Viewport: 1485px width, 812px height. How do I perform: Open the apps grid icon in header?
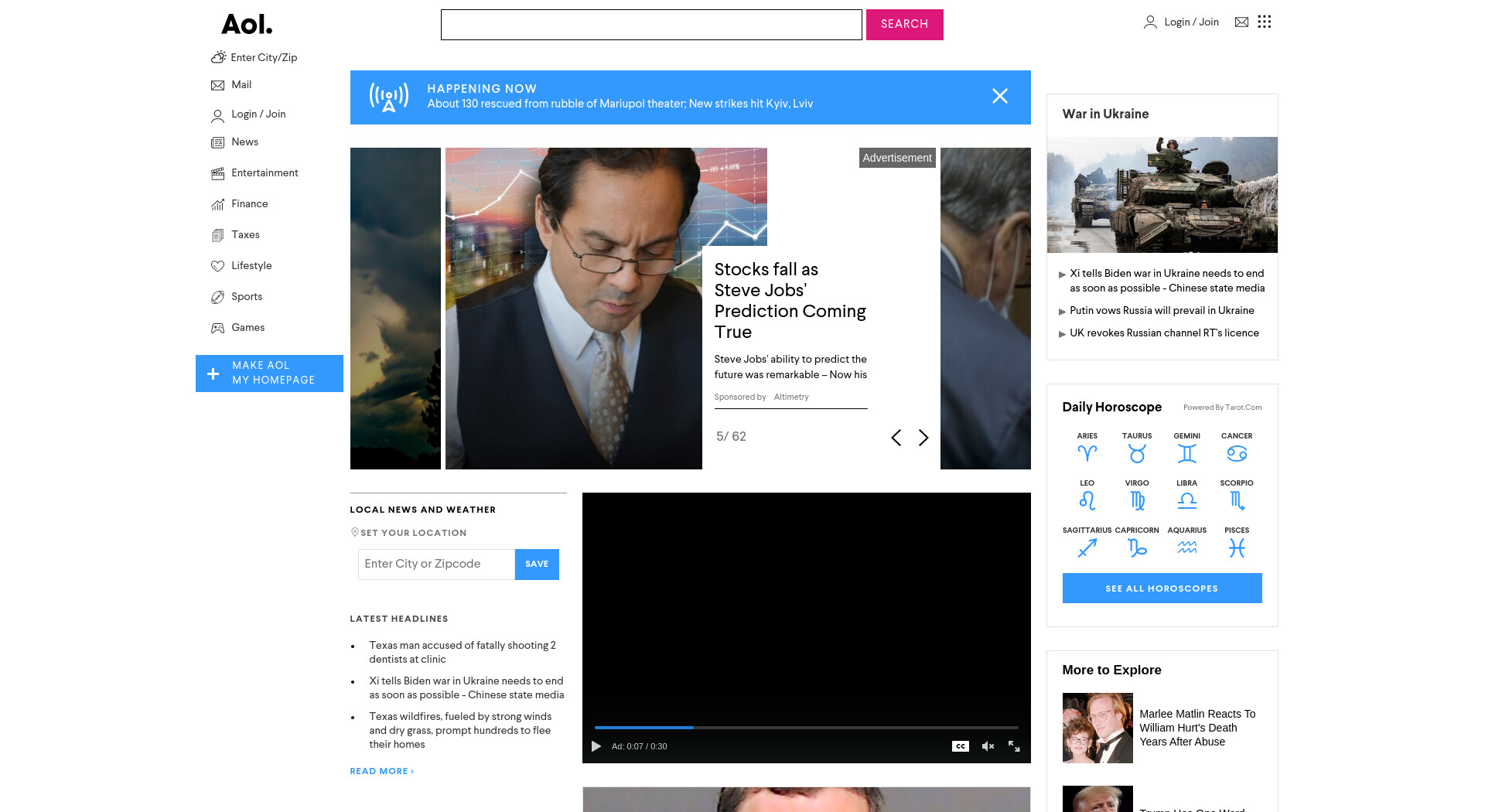[1265, 22]
